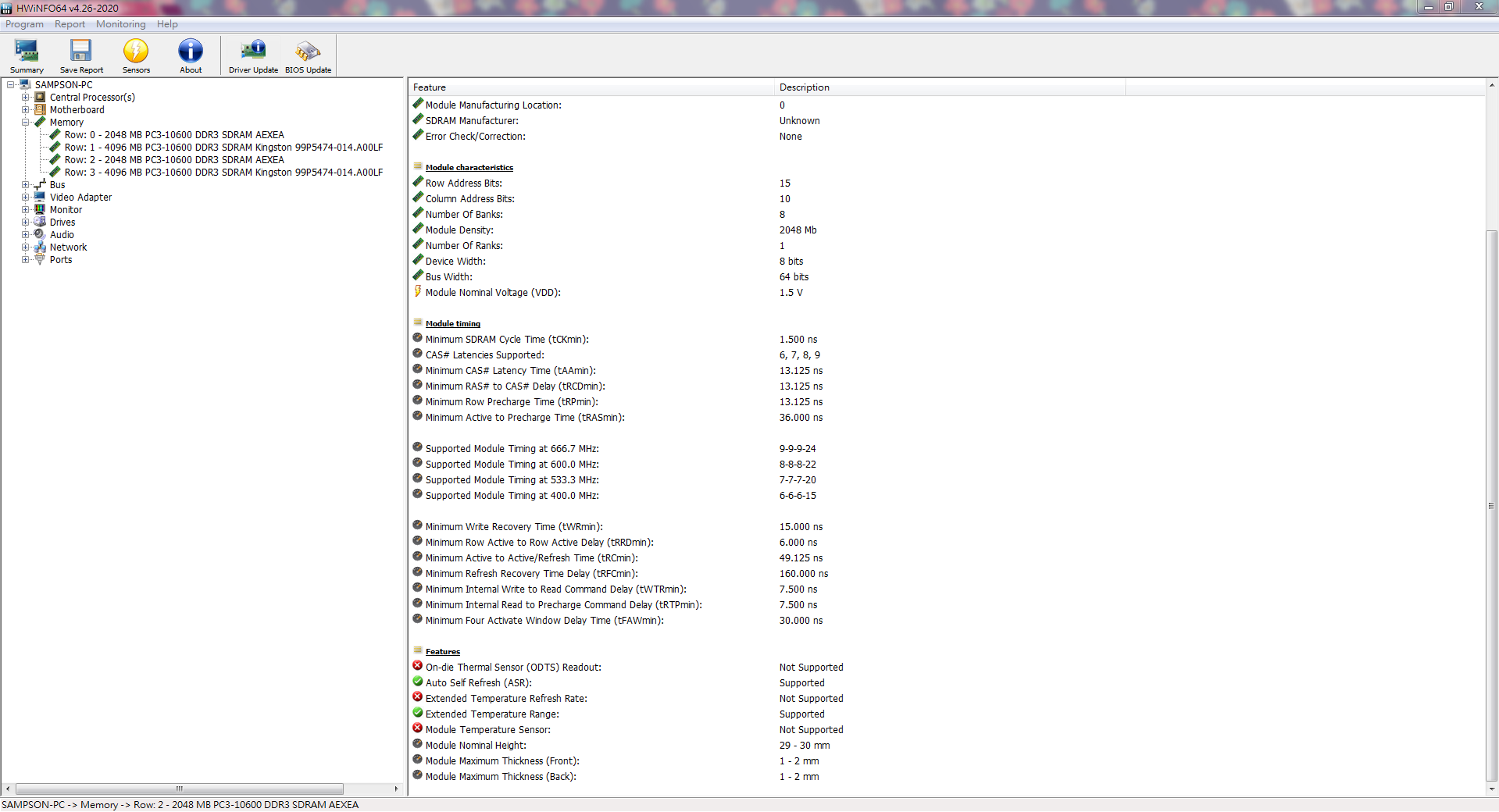
Task: Click the Central Processor(s) chip icon
Action: 40,97
